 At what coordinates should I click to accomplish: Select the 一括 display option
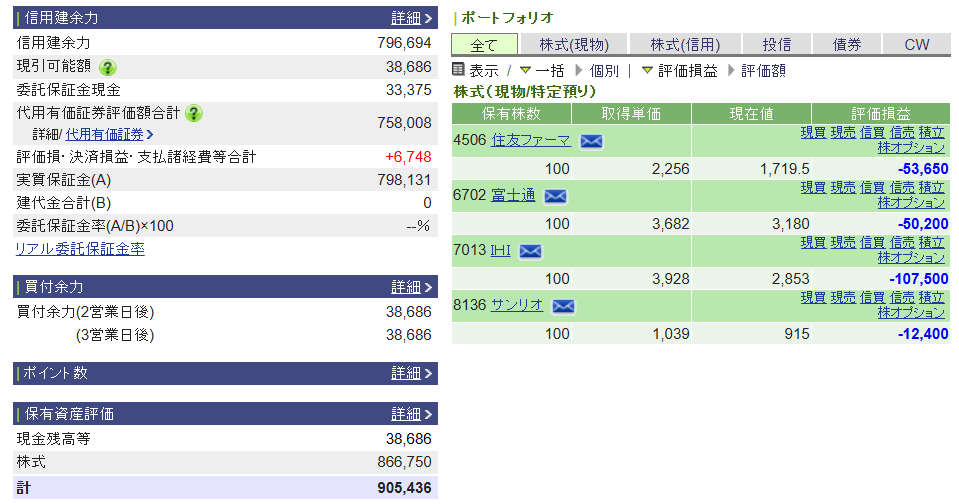click(x=549, y=71)
